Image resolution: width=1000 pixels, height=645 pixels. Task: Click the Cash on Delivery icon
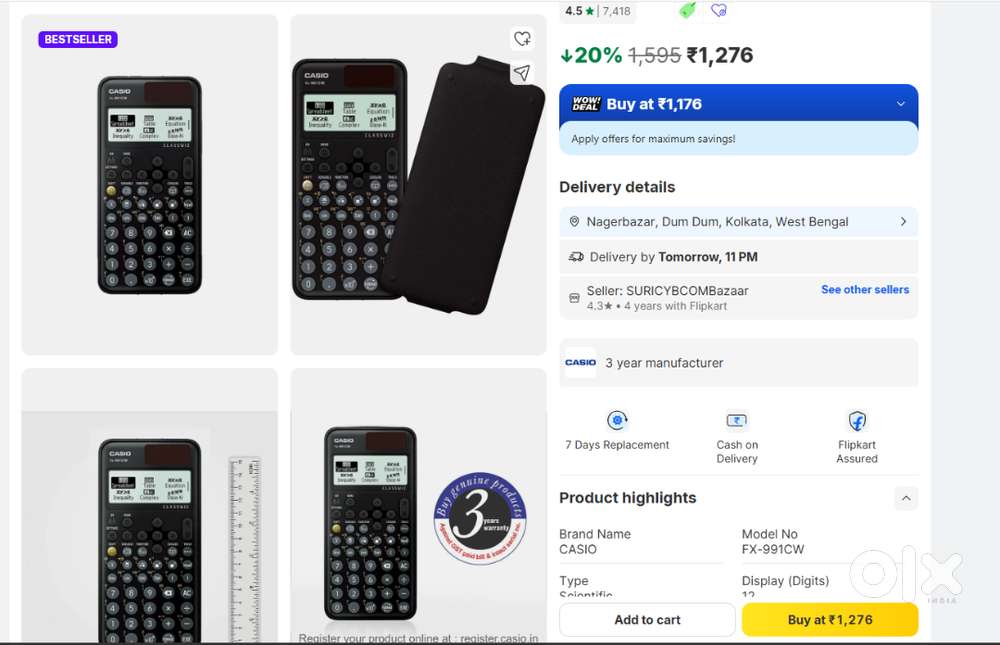(x=737, y=420)
